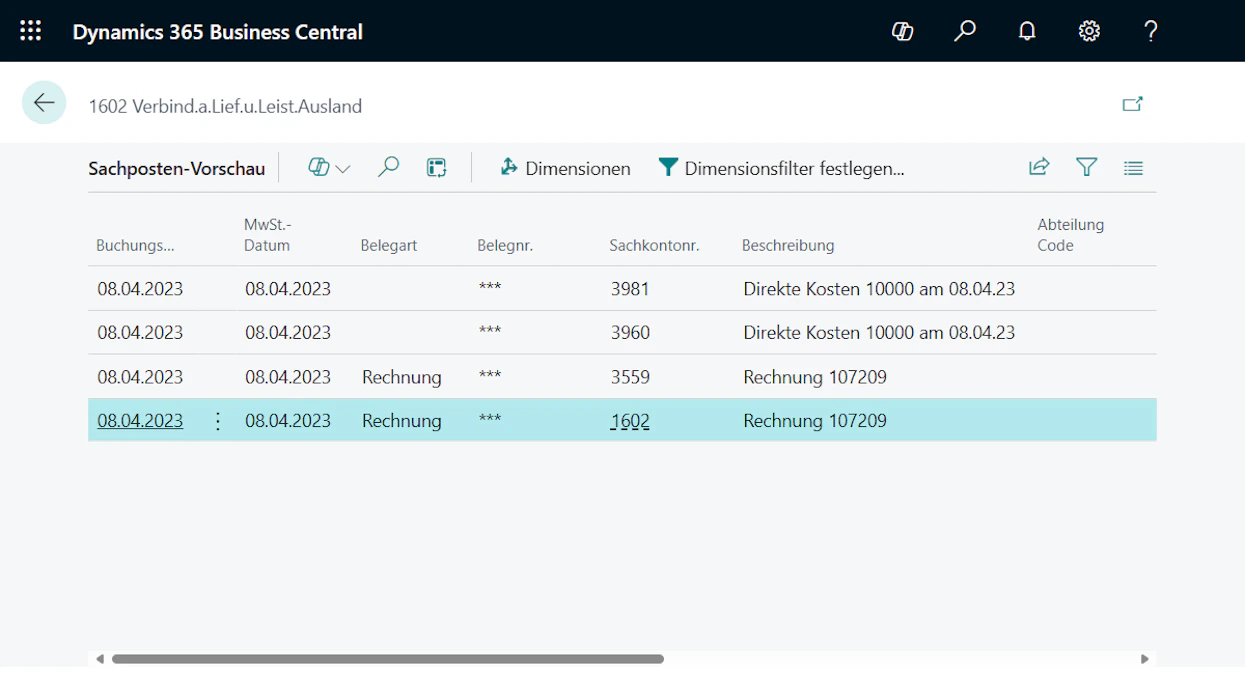Viewport: 1245px width, 700px height.
Task: Click description in the 3981 row
Action: tap(879, 288)
